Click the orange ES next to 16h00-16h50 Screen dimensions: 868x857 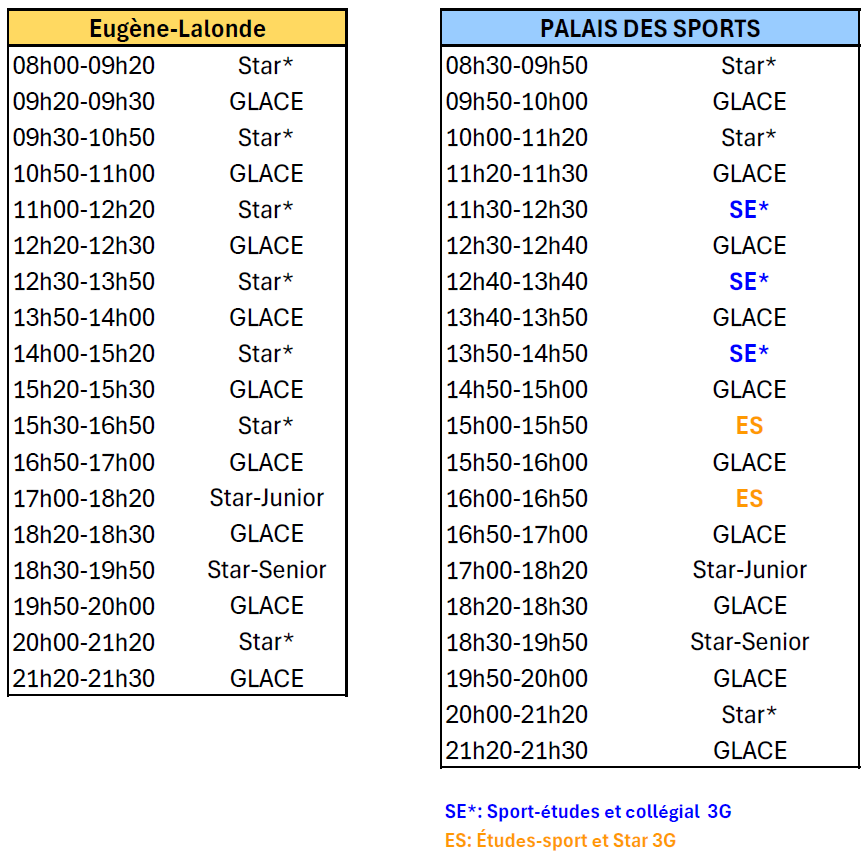click(750, 498)
